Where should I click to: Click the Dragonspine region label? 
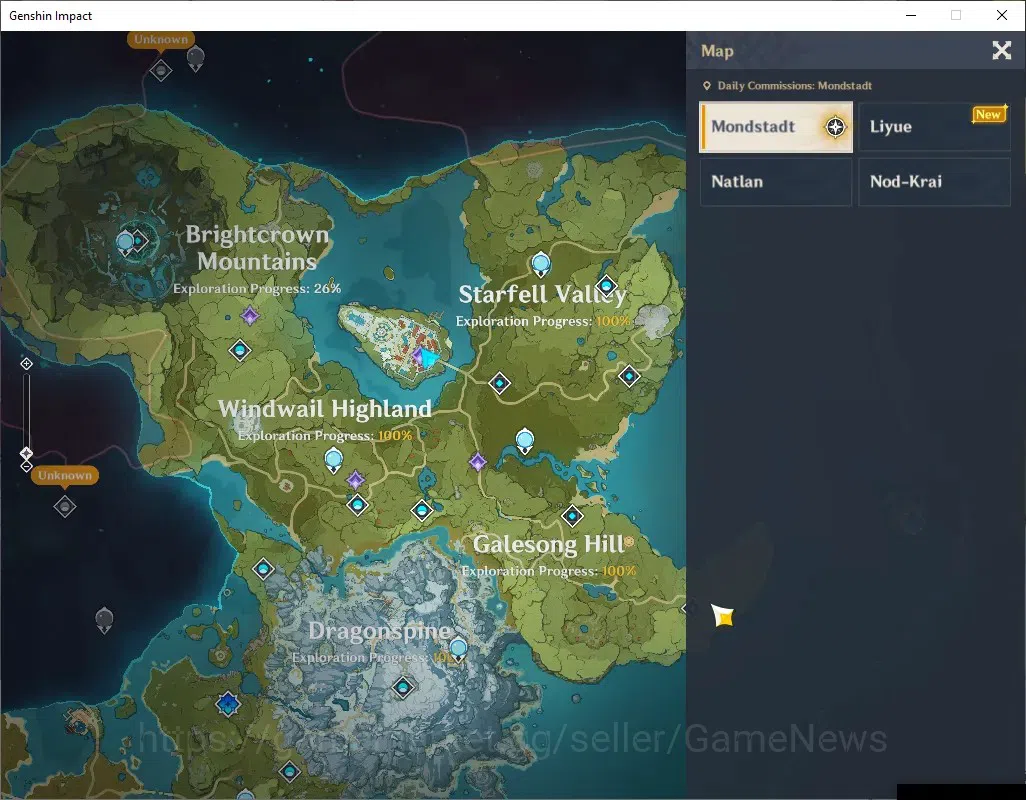point(380,631)
